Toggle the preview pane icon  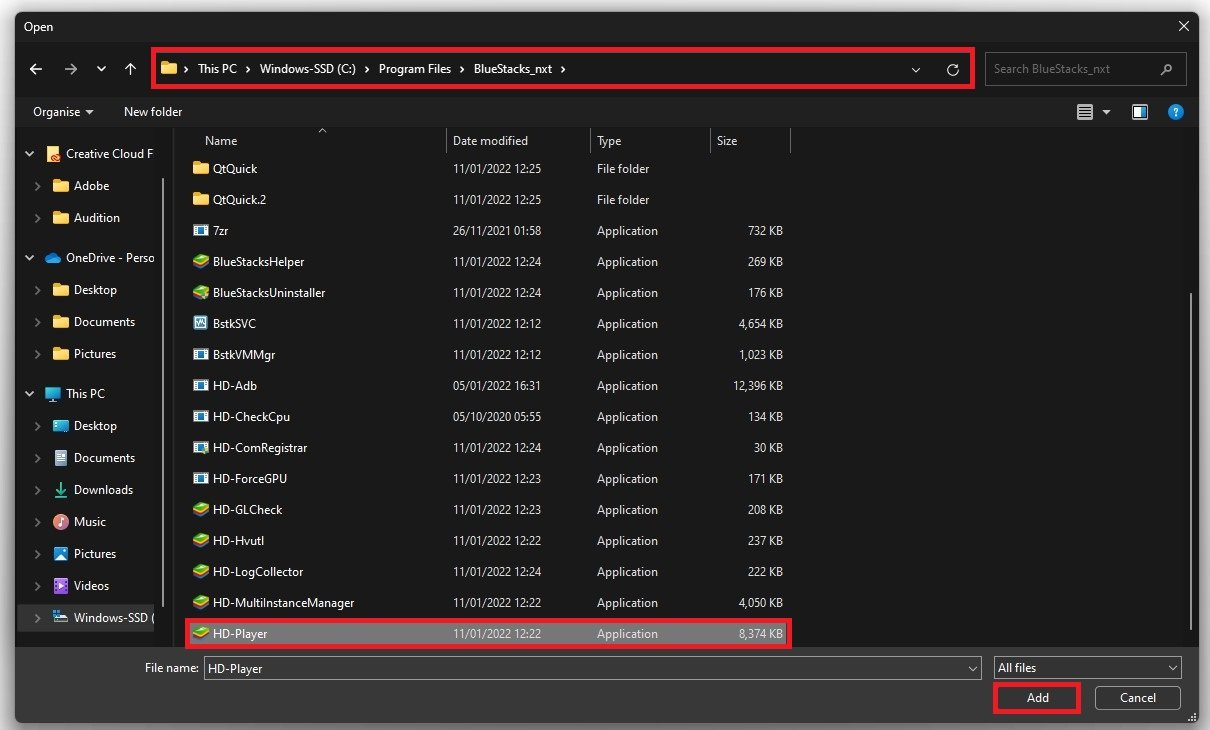[x=1139, y=112]
